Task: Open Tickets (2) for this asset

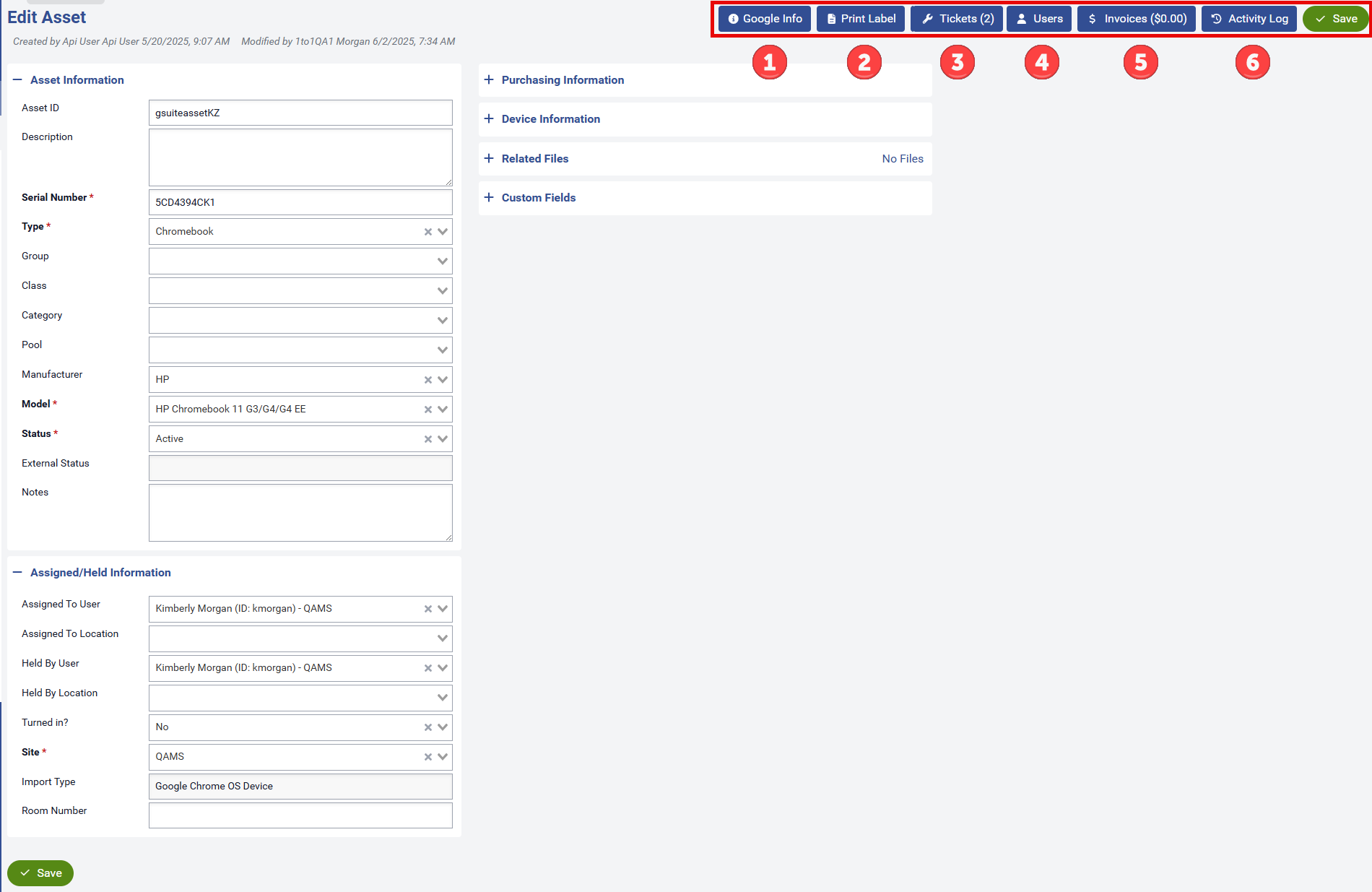Action: coord(958,19)
